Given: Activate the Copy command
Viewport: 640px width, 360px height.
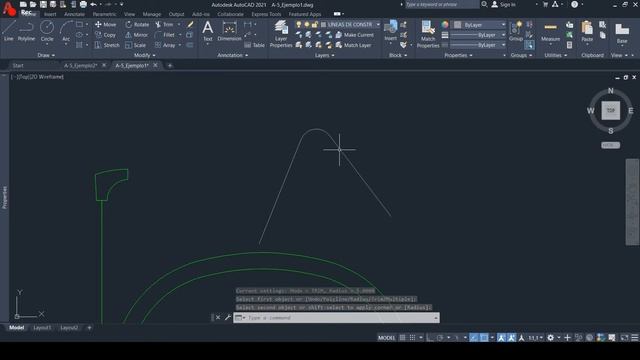Looking at the screenshot, I should [x=105, y=35].
